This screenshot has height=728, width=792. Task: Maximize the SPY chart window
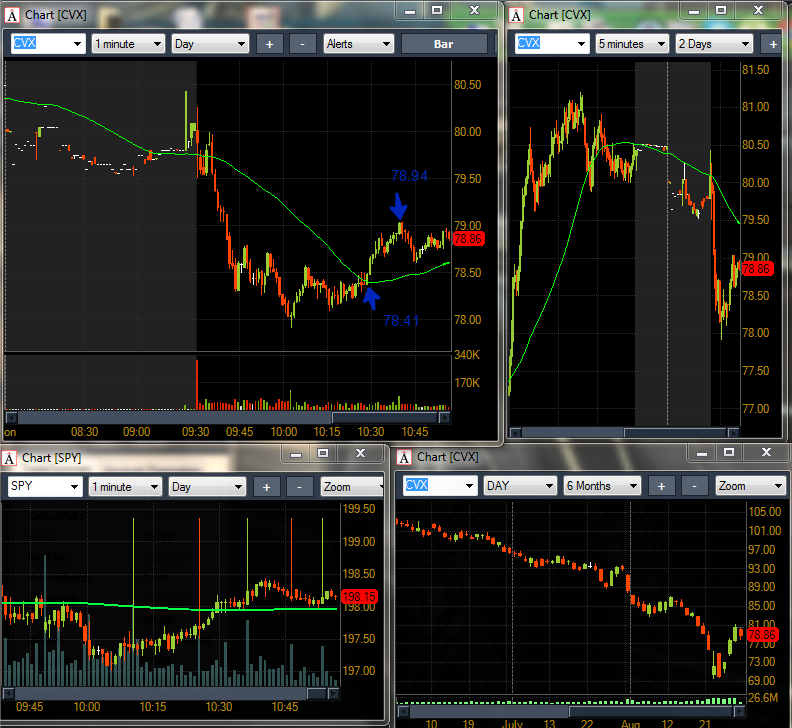(323, 454)
